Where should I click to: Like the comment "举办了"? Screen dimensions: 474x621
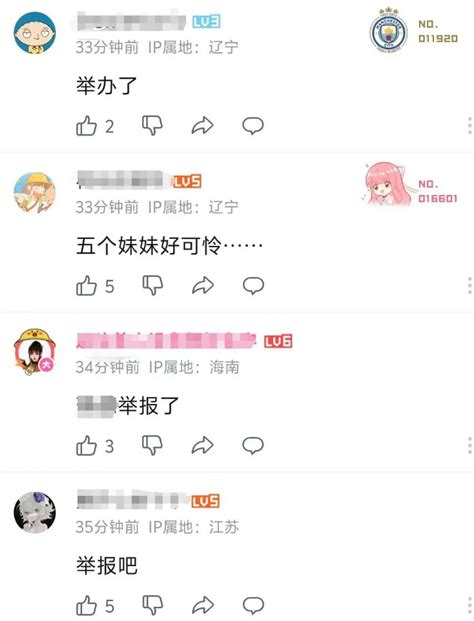tap(86, 126)
